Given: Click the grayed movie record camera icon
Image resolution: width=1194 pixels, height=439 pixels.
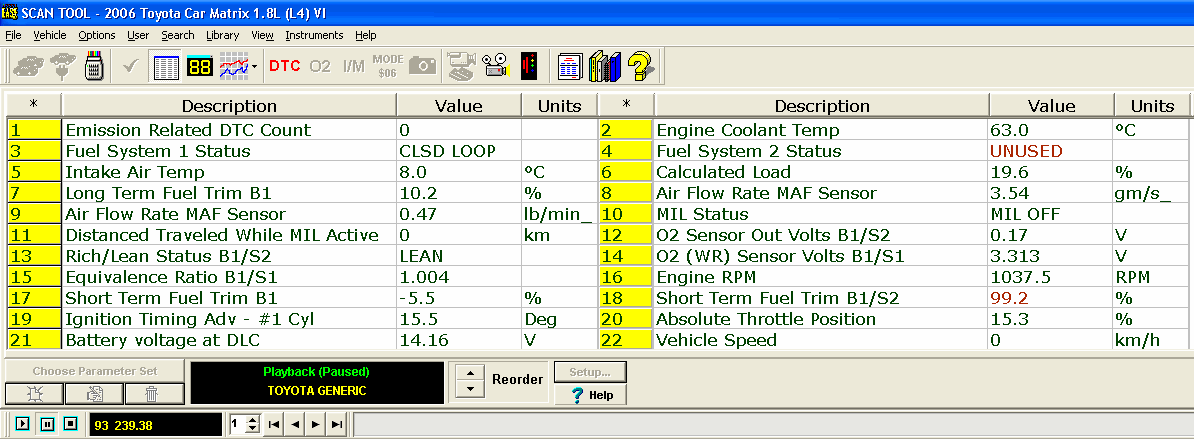Looking at the screenshot, I should click(461, 66).
